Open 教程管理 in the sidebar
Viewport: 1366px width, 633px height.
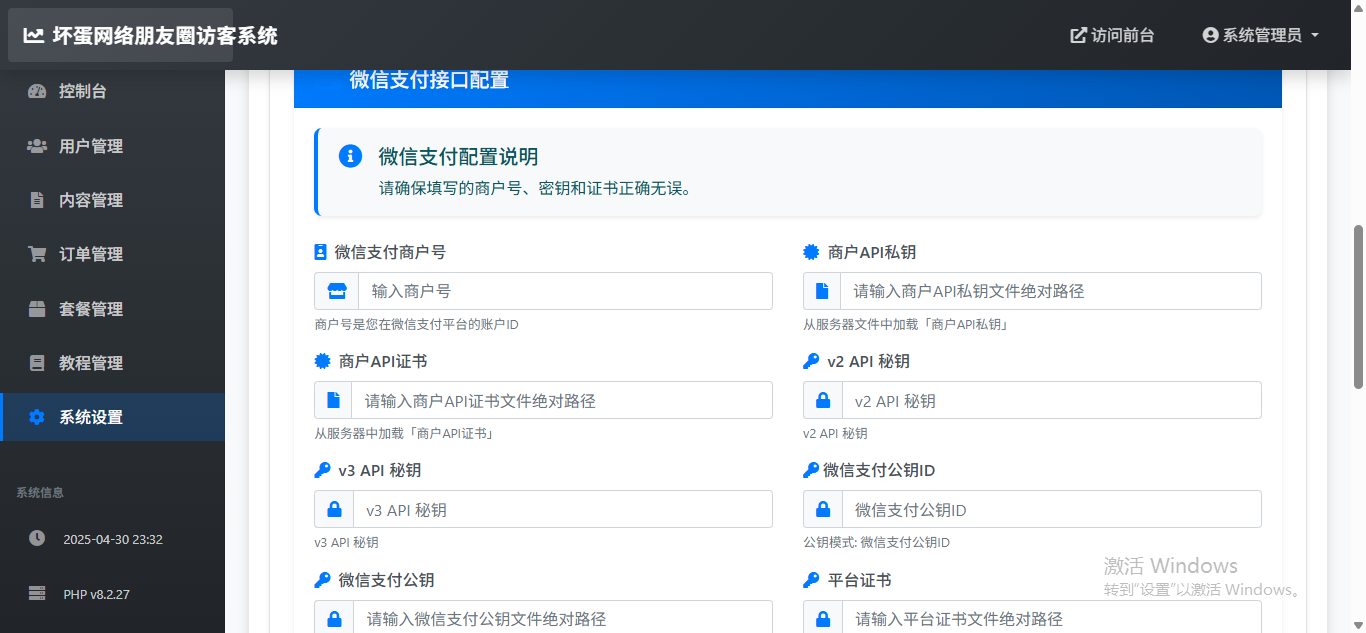click(x=112, y=363)
